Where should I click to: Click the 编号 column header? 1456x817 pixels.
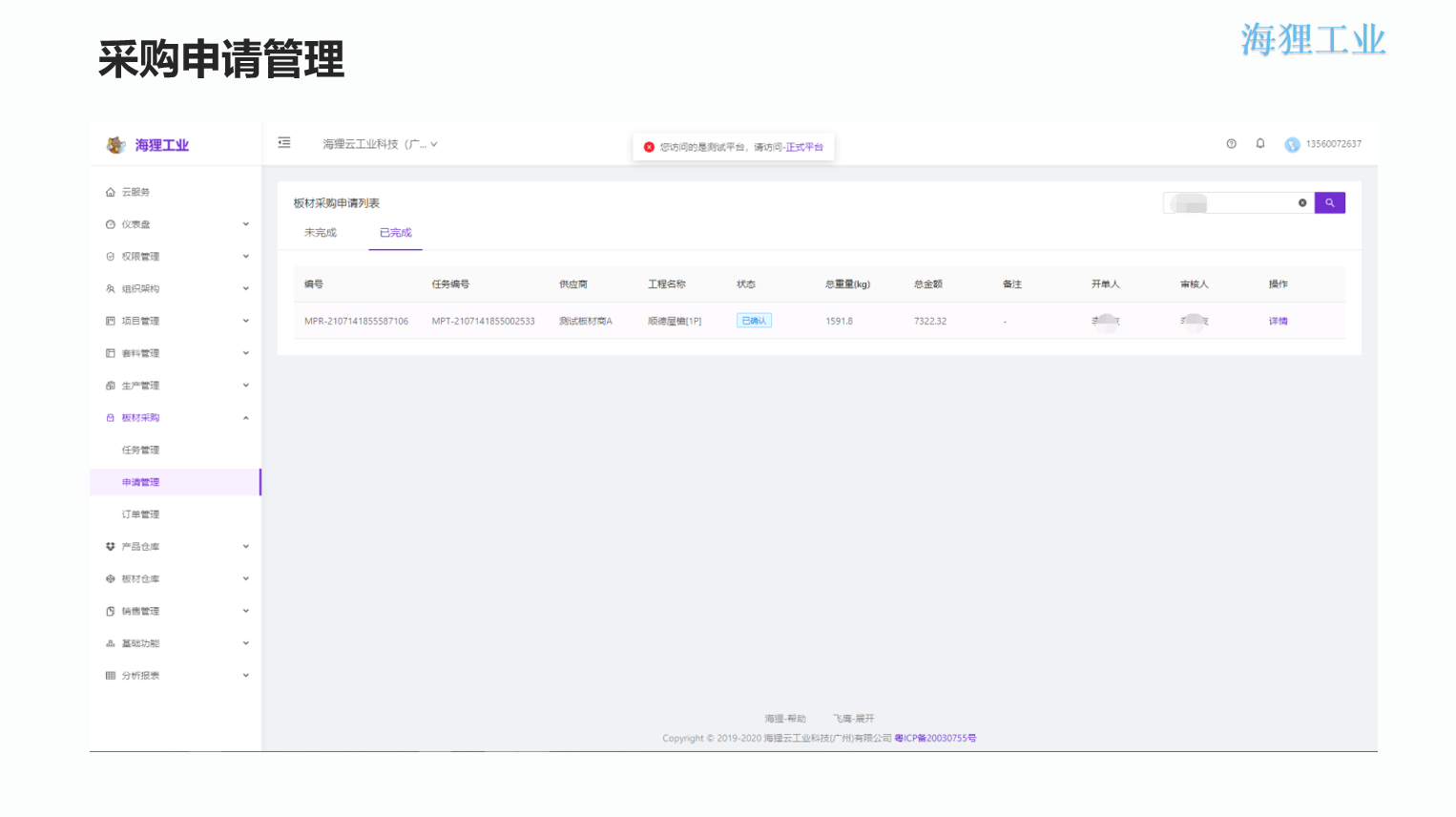click(x=314, y=284)
